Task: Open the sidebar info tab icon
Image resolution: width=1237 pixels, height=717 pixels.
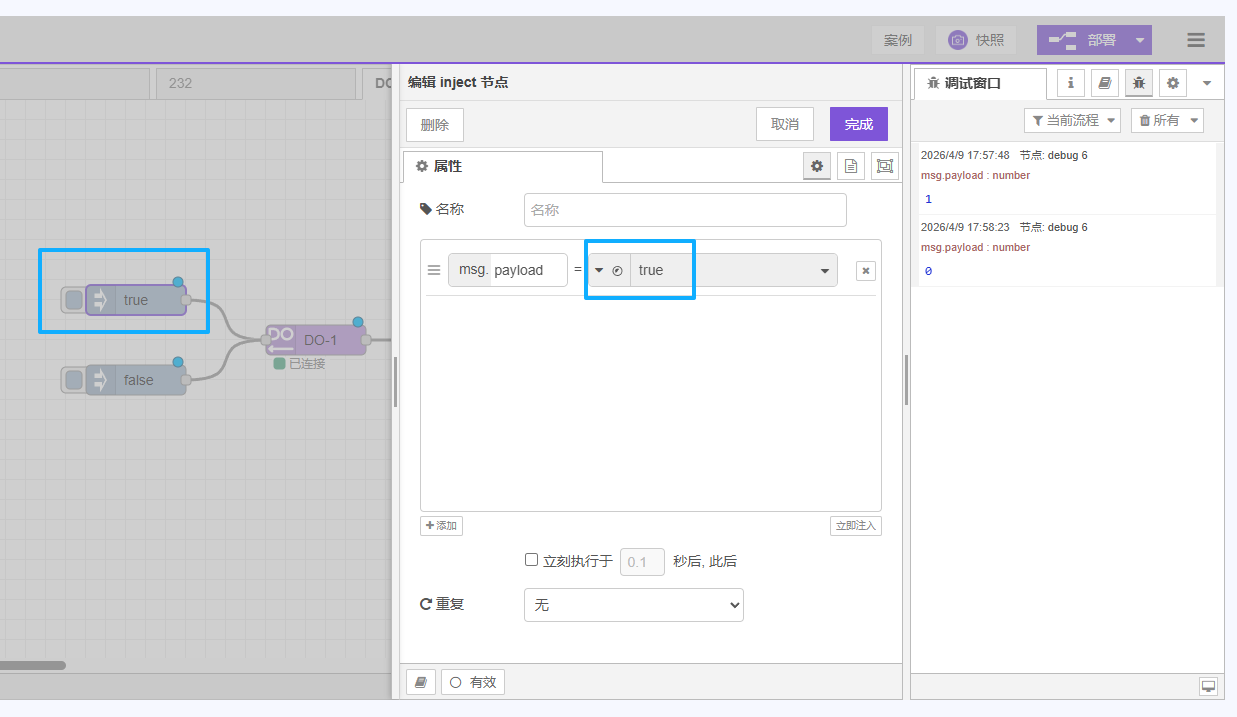Action: point(1071,83)
